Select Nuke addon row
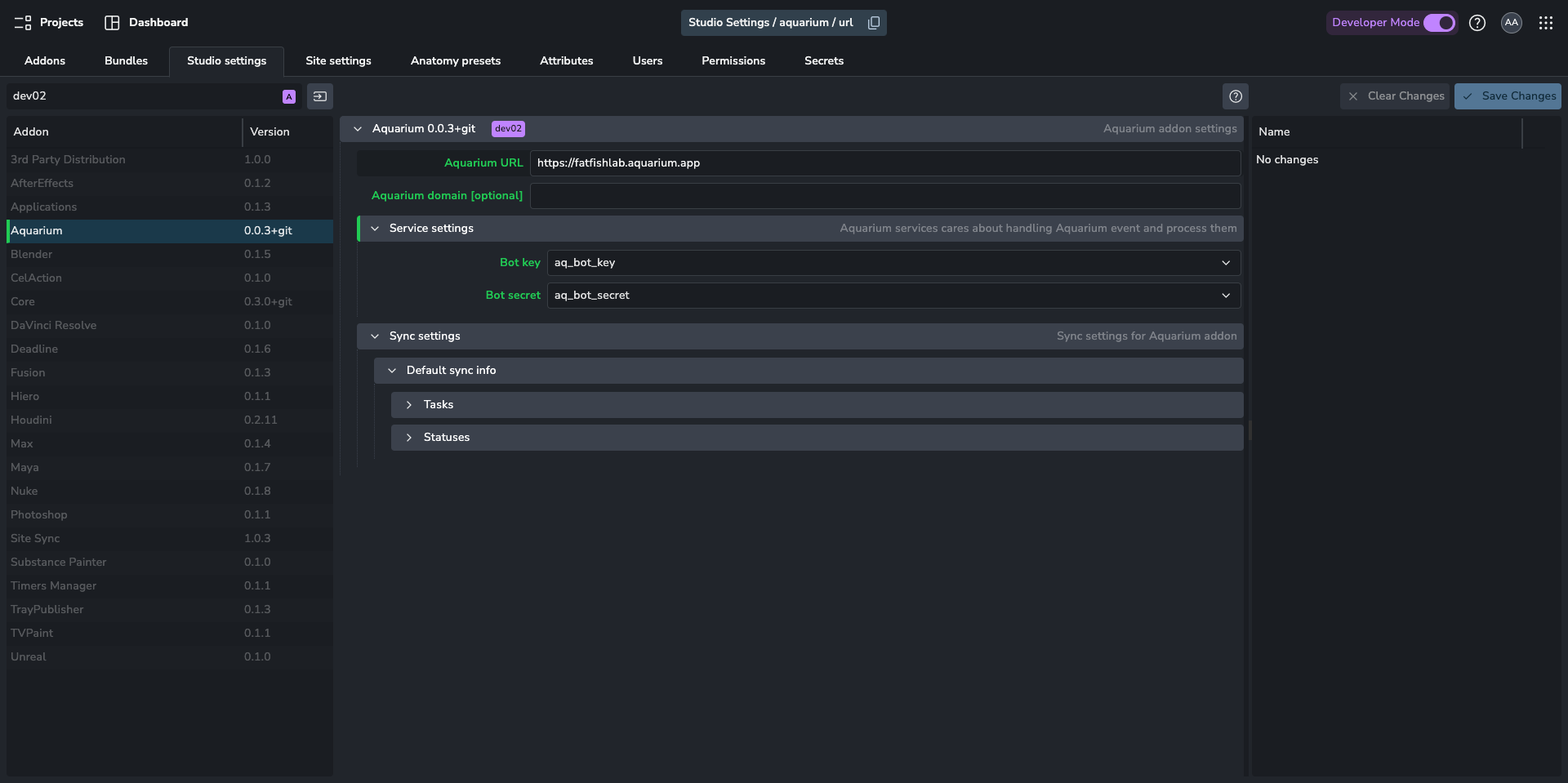 (x=170, y=492)
